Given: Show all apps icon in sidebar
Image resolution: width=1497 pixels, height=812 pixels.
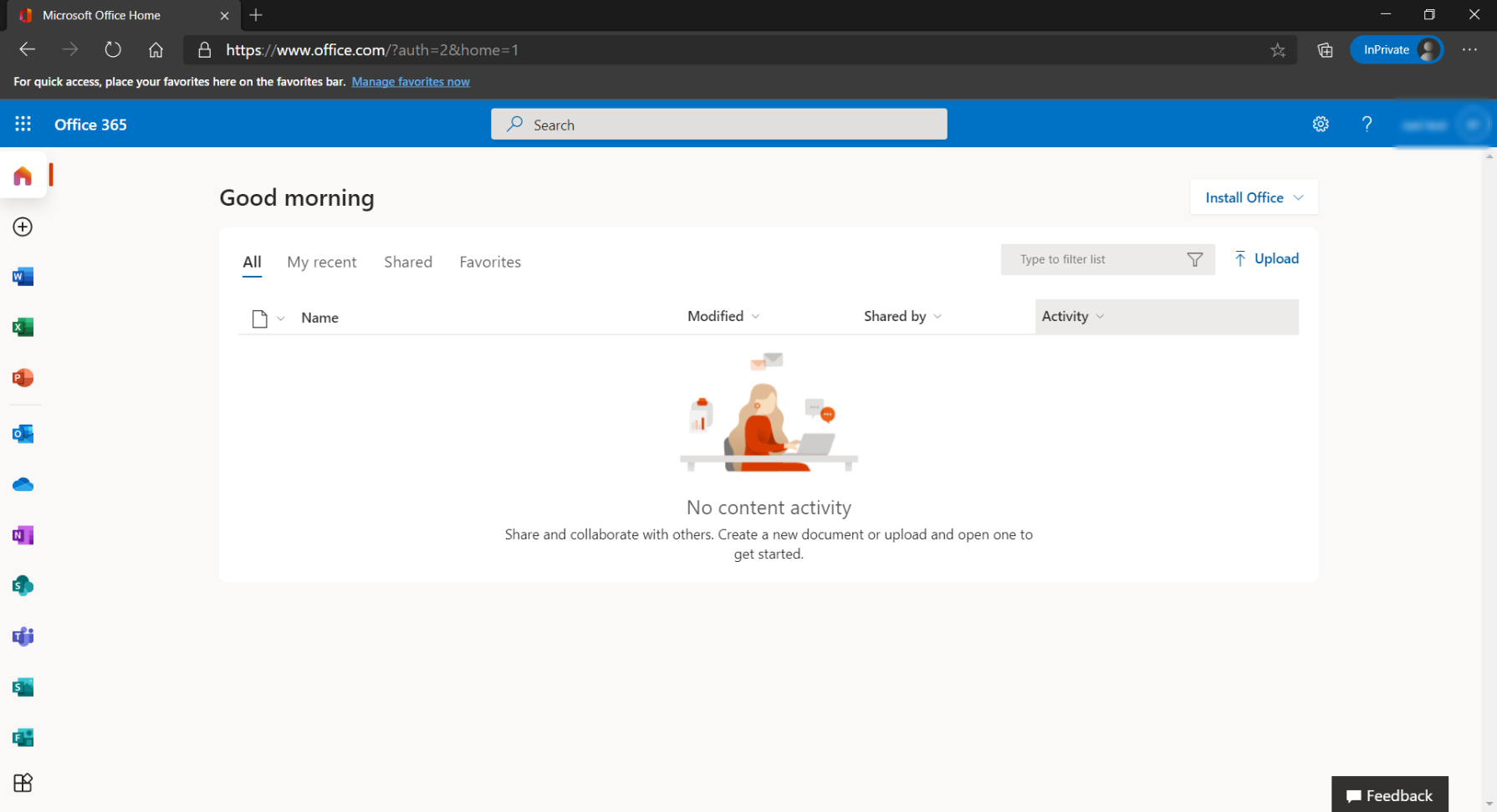Looking at the screenshot, I should coord(23,783).
